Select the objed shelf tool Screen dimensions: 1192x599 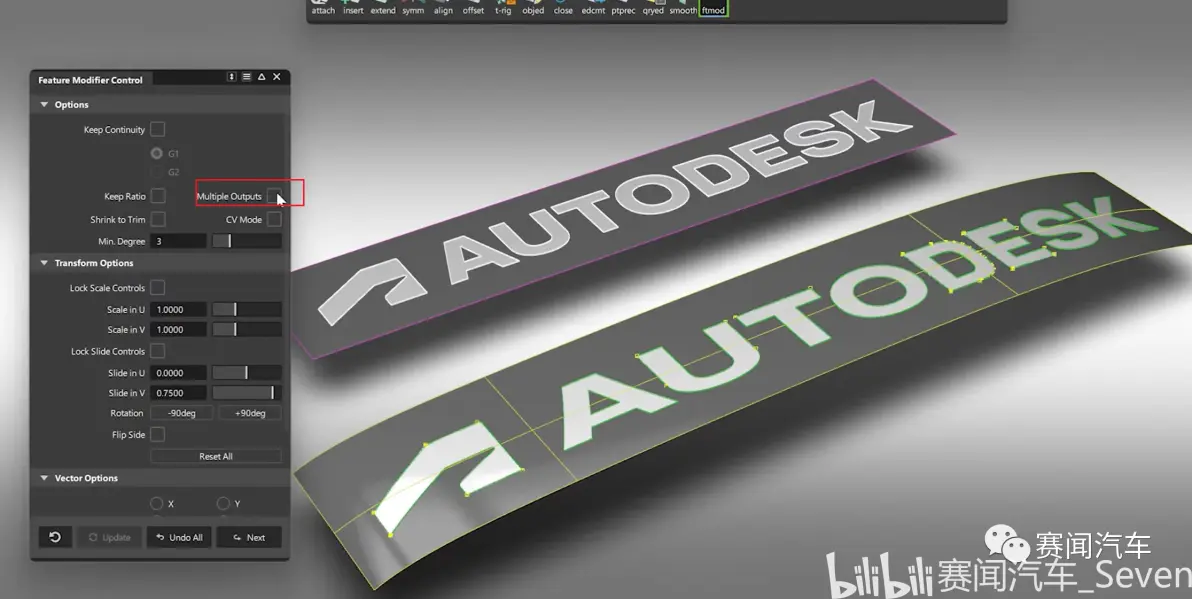point(533,8)
